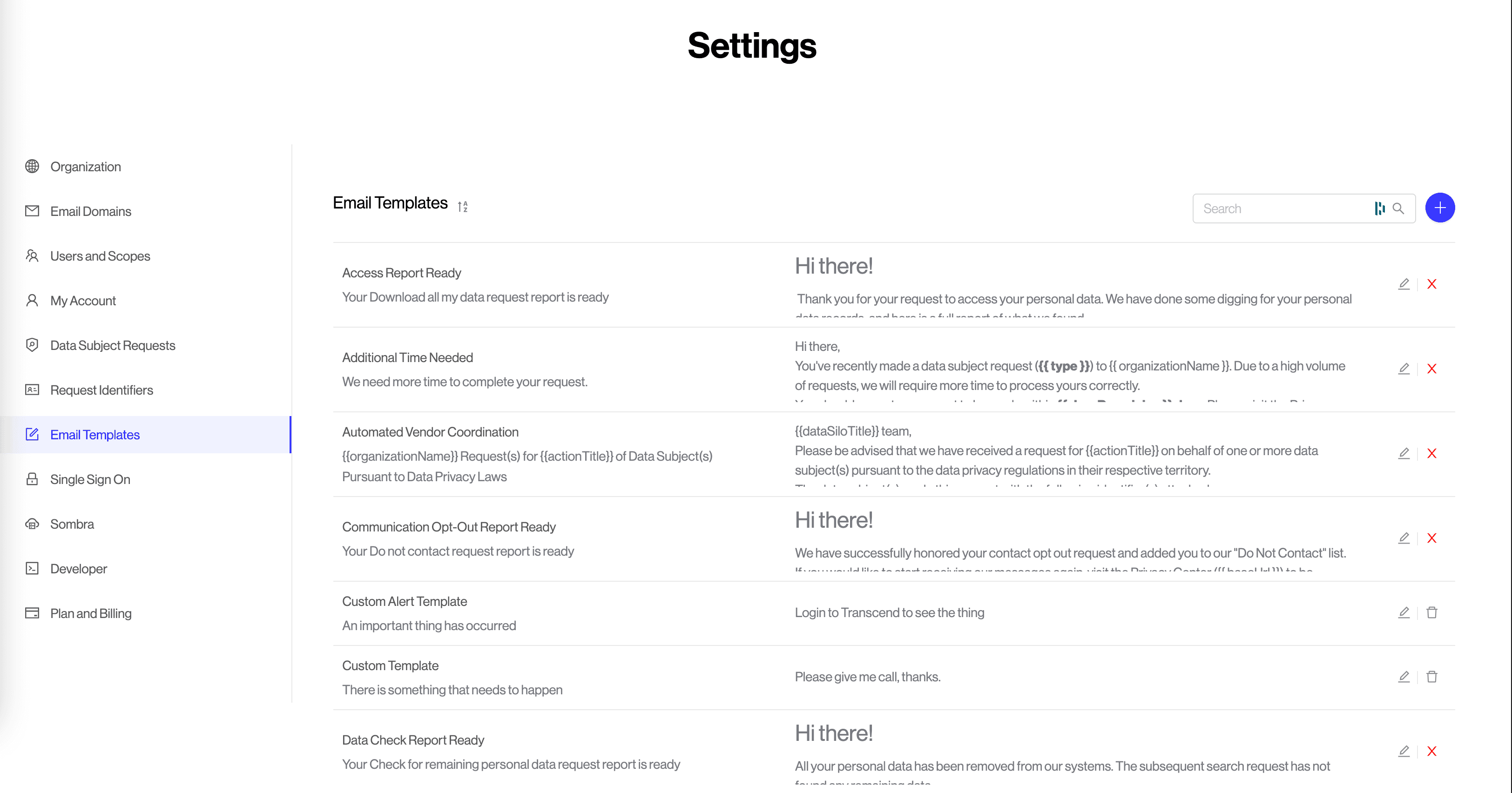Open the Sombra settings

pyautogui.click(x=72, y=524)
